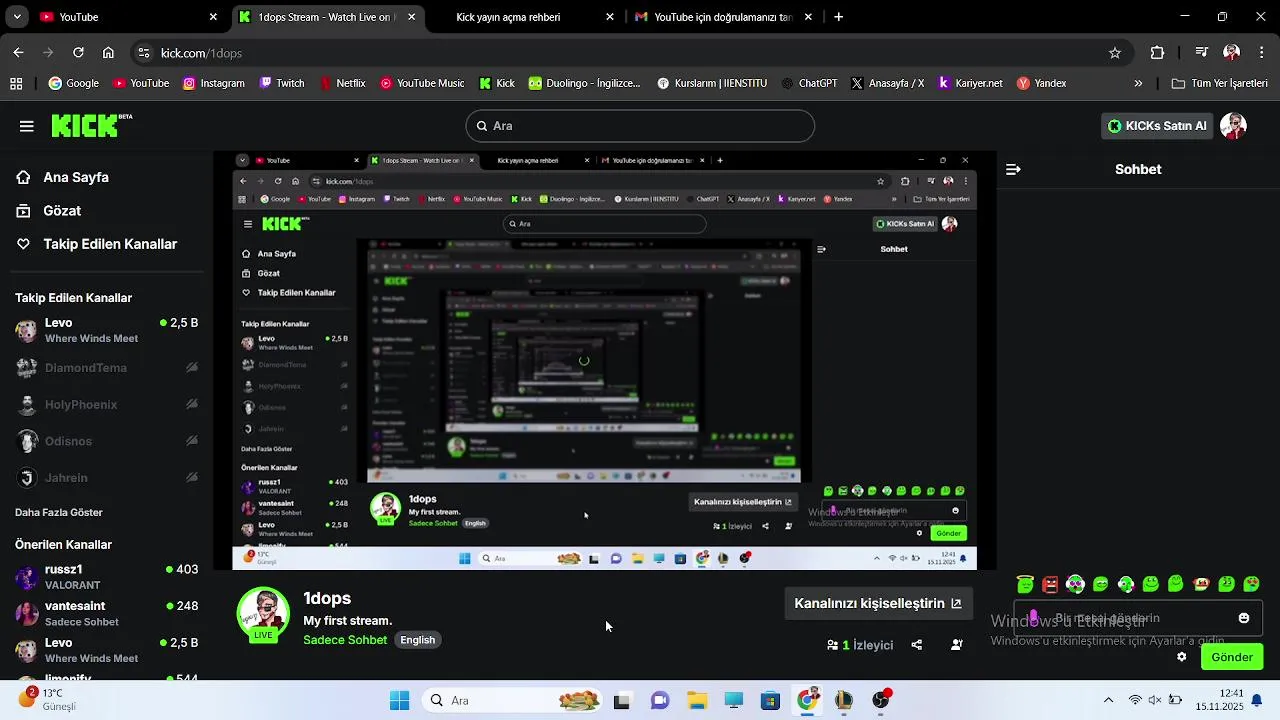The height and width of the screenshot is (720, 1280).
Task: Click the Chrome address bar URL
Action: click(201, 53)
